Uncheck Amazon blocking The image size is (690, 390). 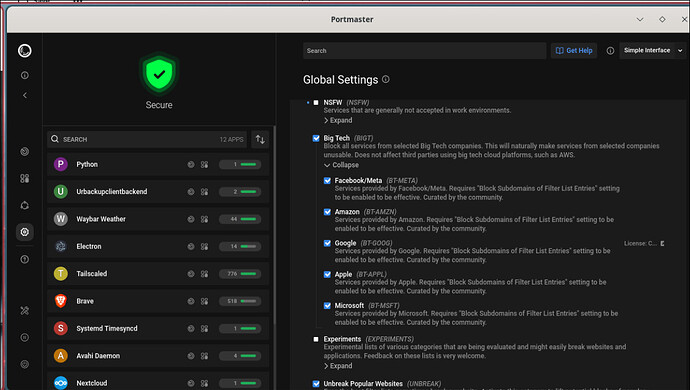(327, 212)
